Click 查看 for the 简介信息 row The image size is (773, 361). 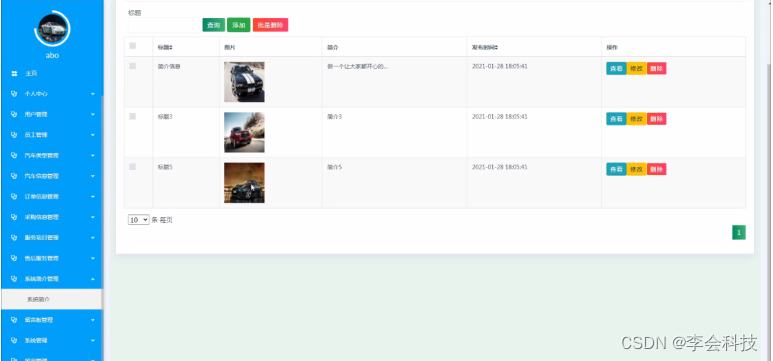(x=616, y=69)
